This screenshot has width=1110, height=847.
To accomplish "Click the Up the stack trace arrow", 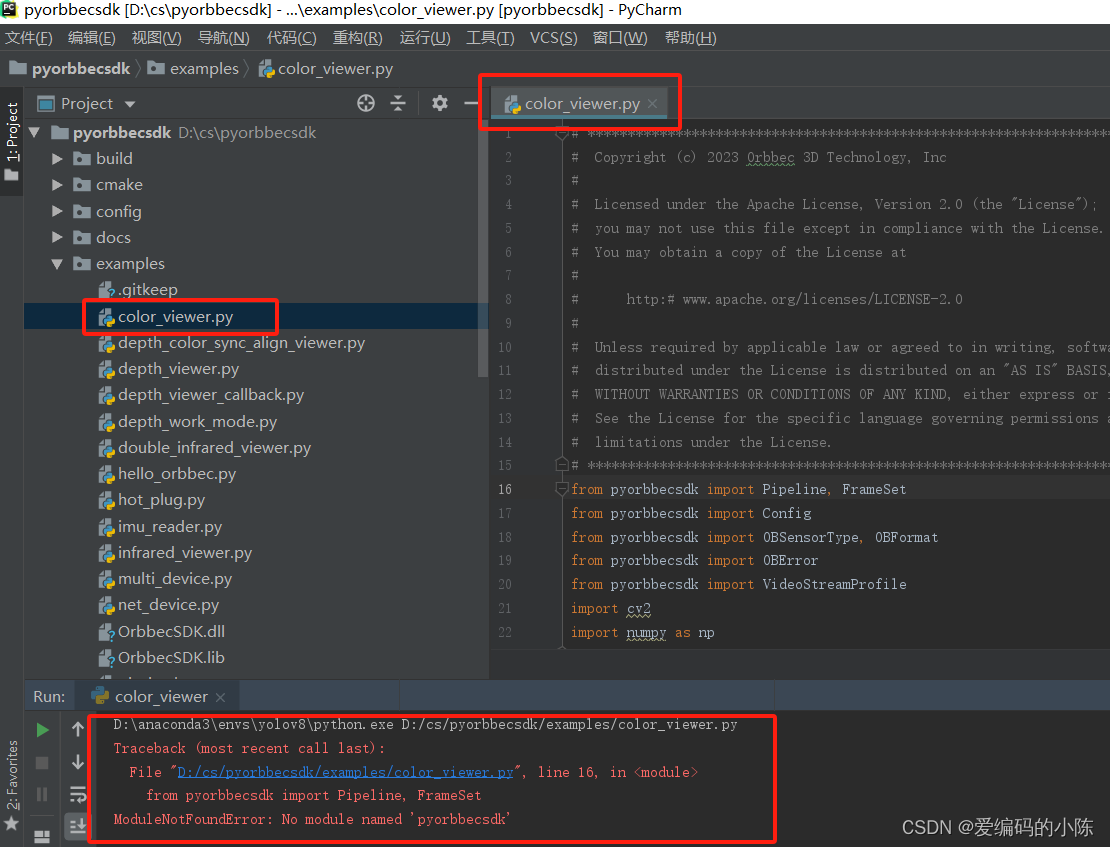I will pyautogui.click(x=78, y=729).
